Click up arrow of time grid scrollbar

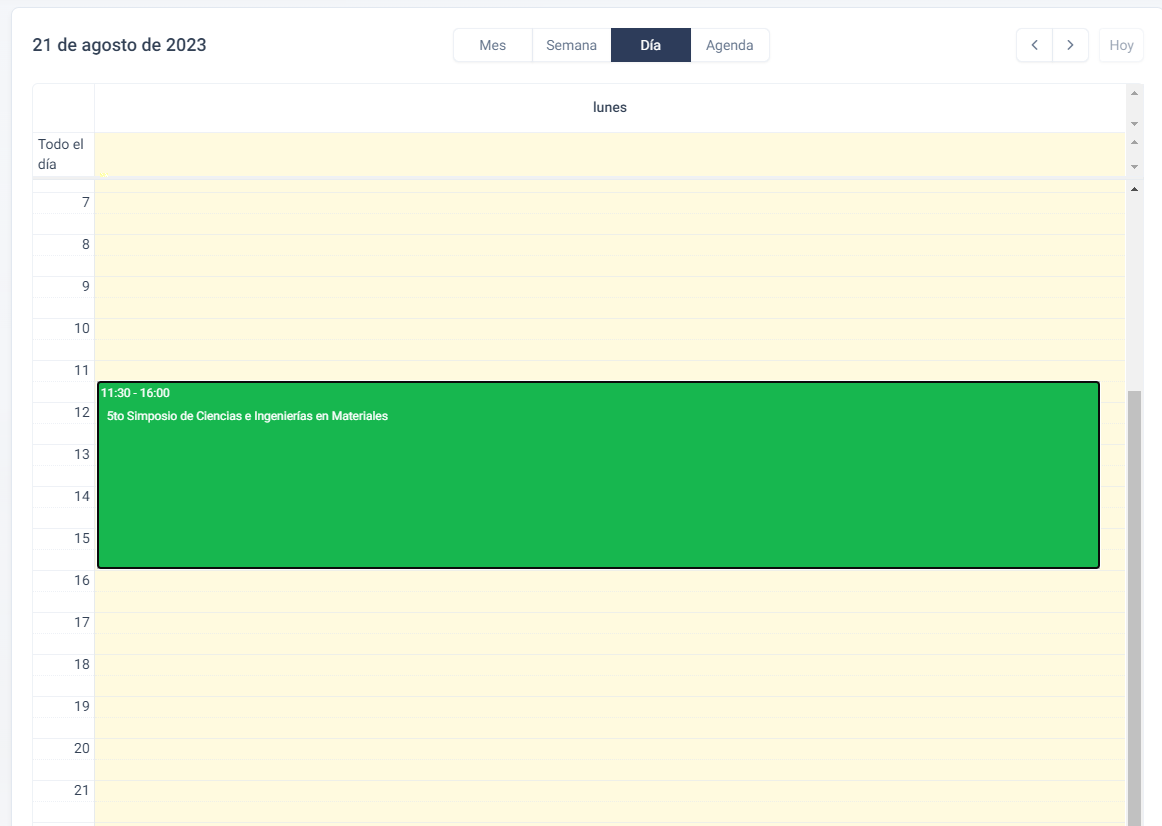pyautogui.click(x=1134, y=189)
